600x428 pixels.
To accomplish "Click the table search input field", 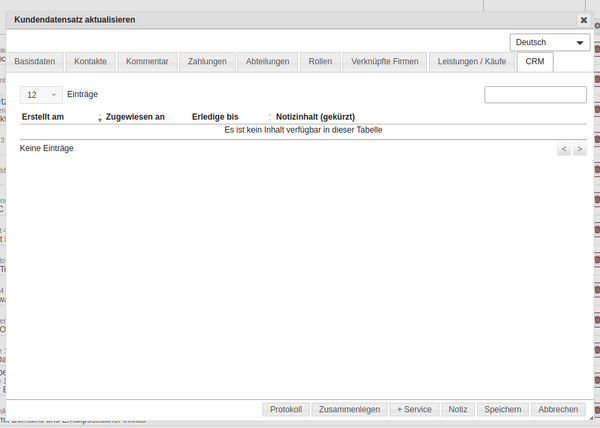I will pos(535,94).
